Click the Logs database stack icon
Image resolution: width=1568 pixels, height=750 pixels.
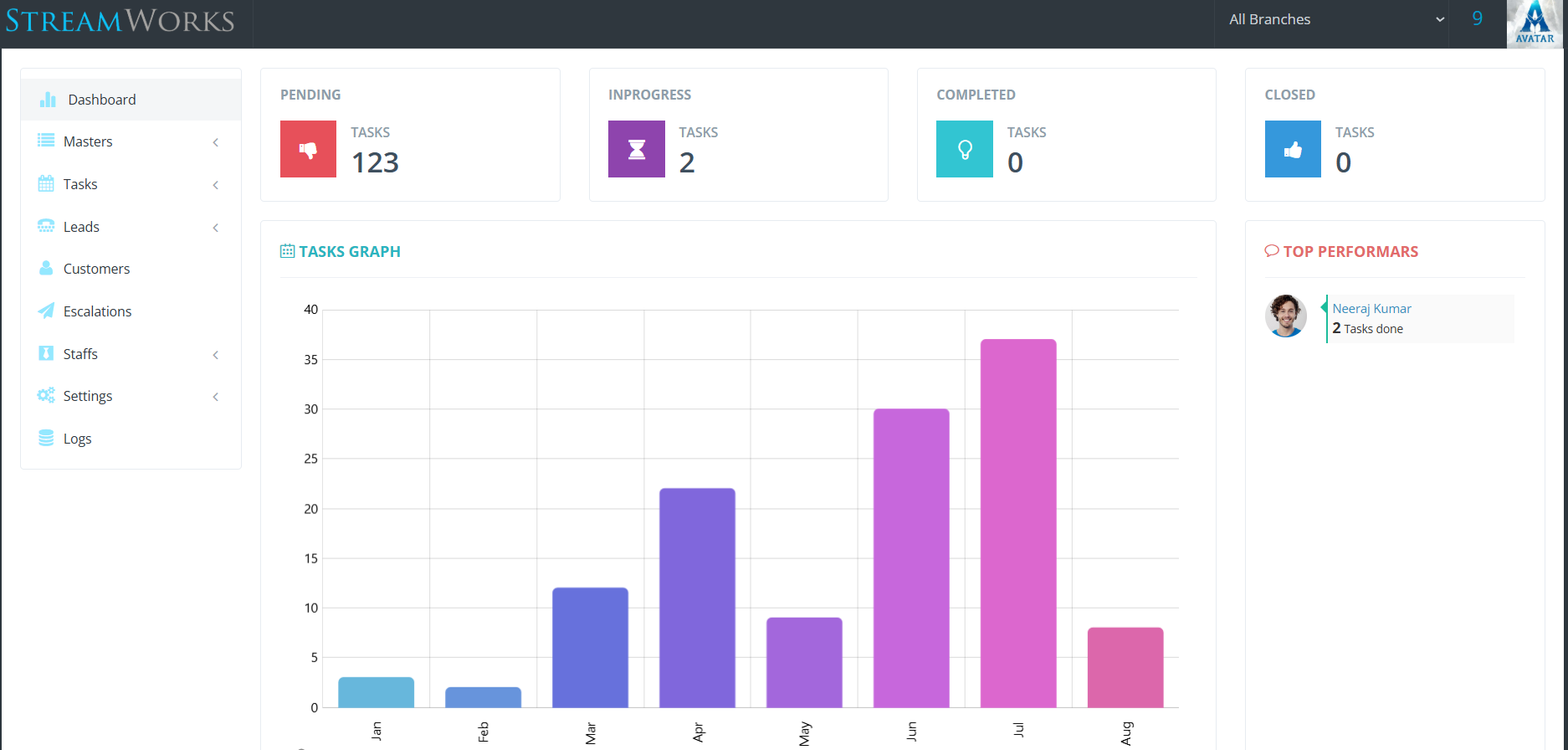click(x=46, y=439)
